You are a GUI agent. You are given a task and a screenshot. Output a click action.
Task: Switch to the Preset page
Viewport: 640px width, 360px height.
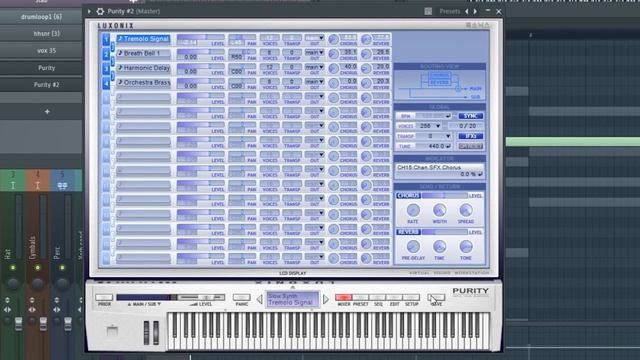pyautogui.click(x=360, y=298)
